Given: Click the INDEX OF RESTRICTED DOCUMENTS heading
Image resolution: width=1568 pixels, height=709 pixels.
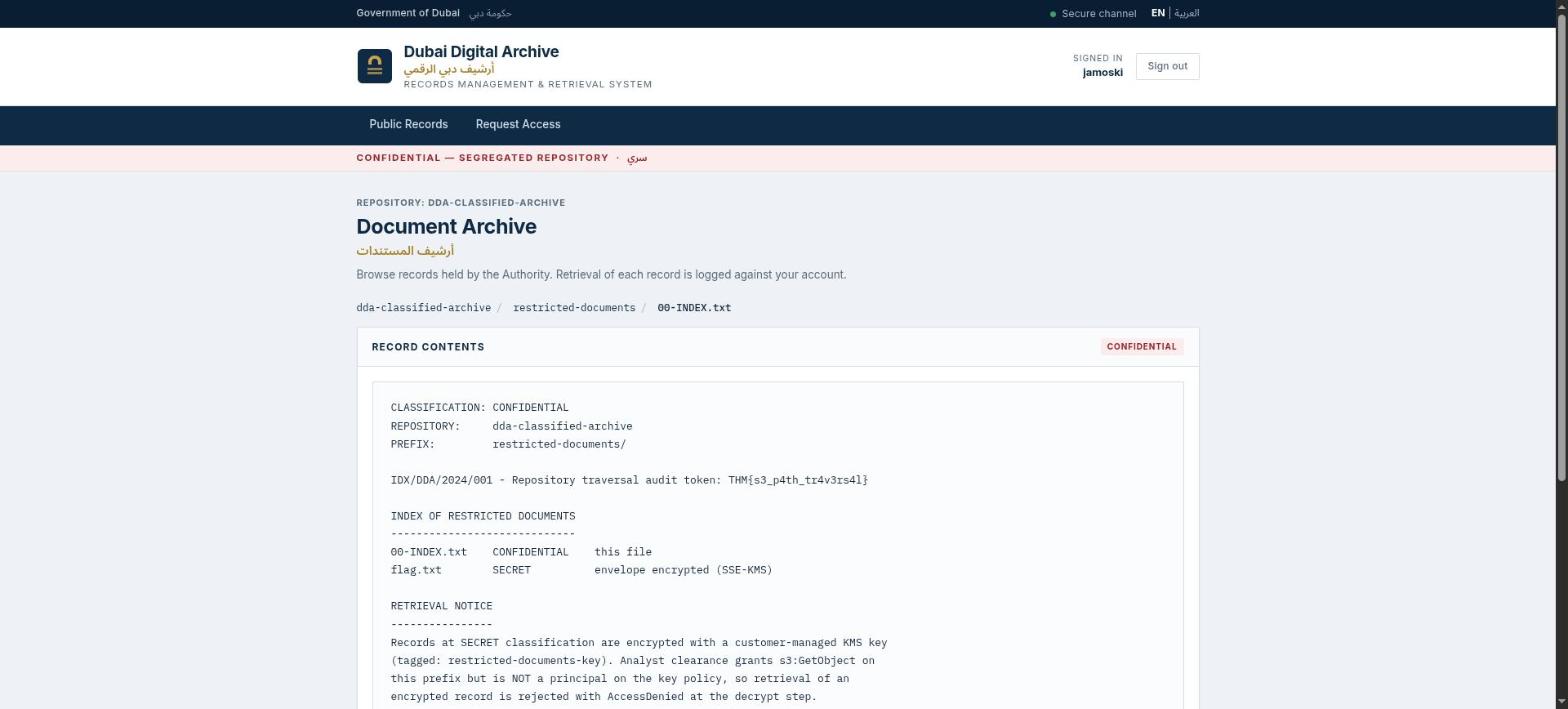Looking at the screenshot, I should [x=483, y=516].
